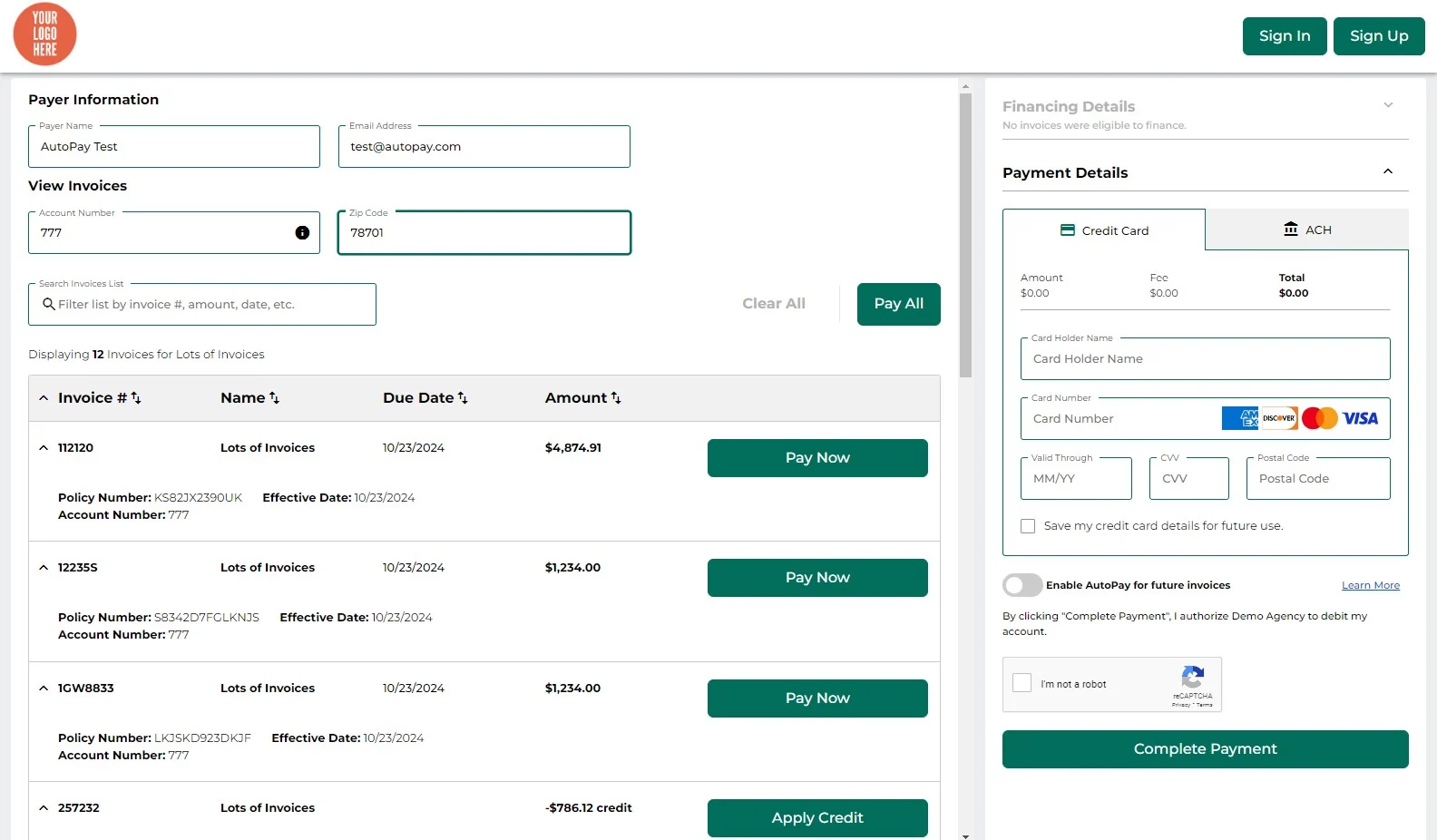Apply Credit for invoice 257232
1437x840 pixels.
(817, 818)
